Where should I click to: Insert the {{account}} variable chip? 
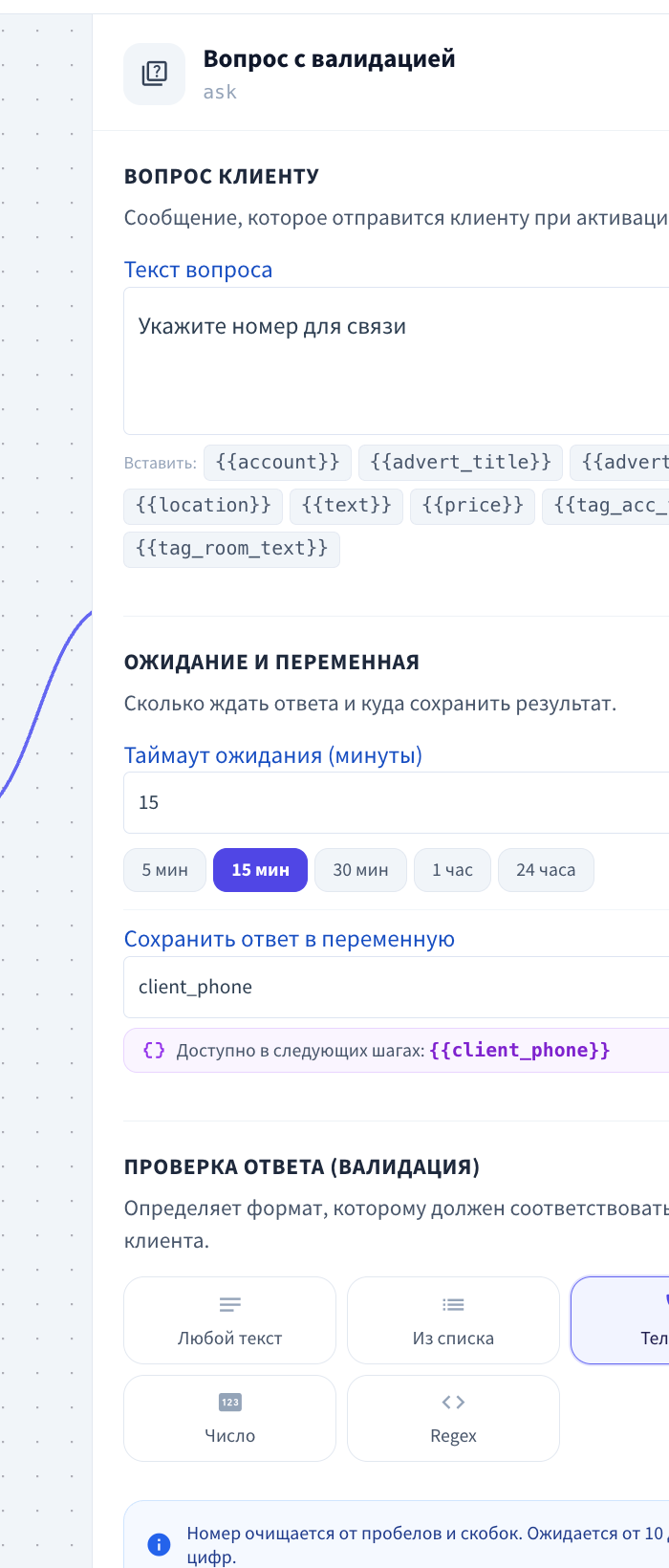[278, 463]
